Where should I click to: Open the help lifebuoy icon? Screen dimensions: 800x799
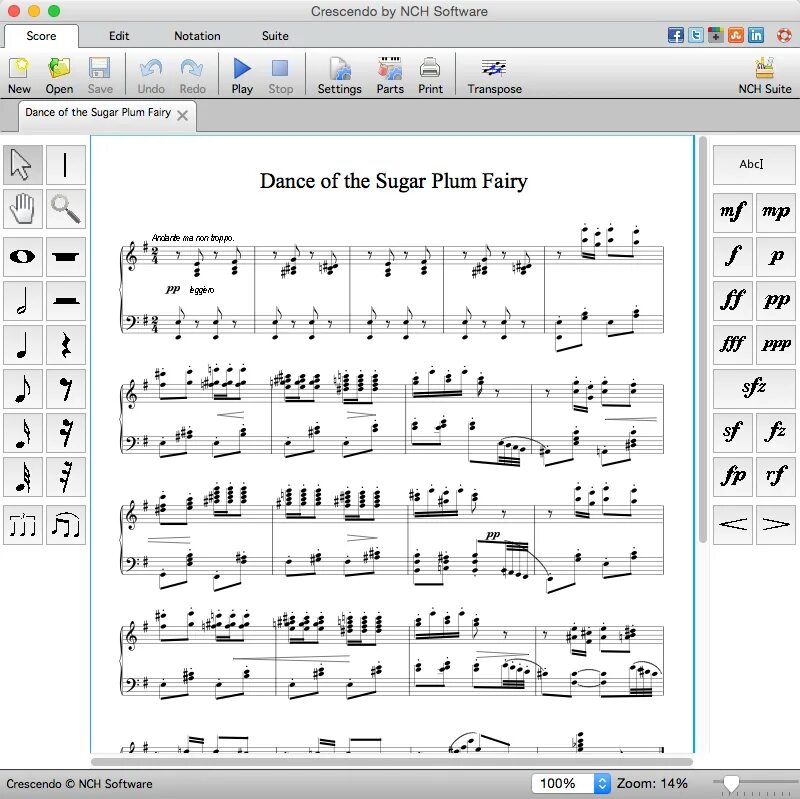(x=784, y=35)
